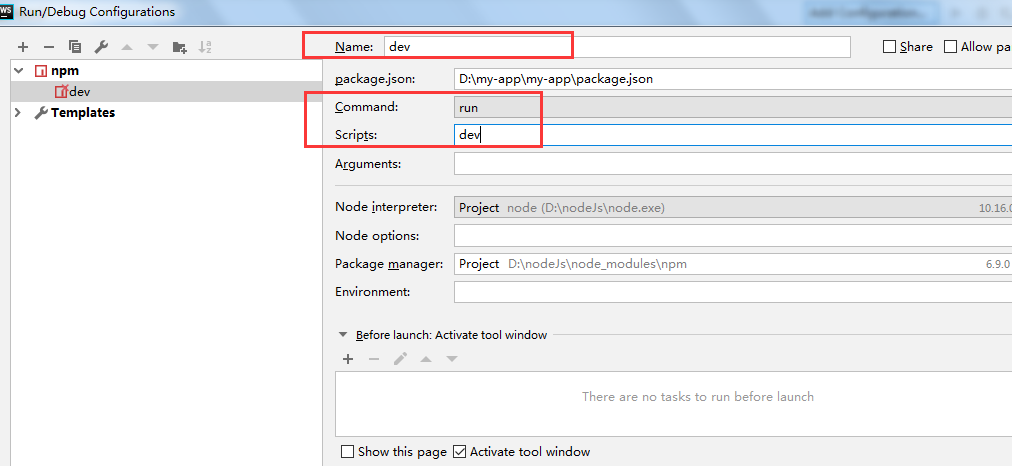1012x466 pixels.
Task: Uncheck Activate tool window
Action: pyautogui.click(x=460, y=451)
